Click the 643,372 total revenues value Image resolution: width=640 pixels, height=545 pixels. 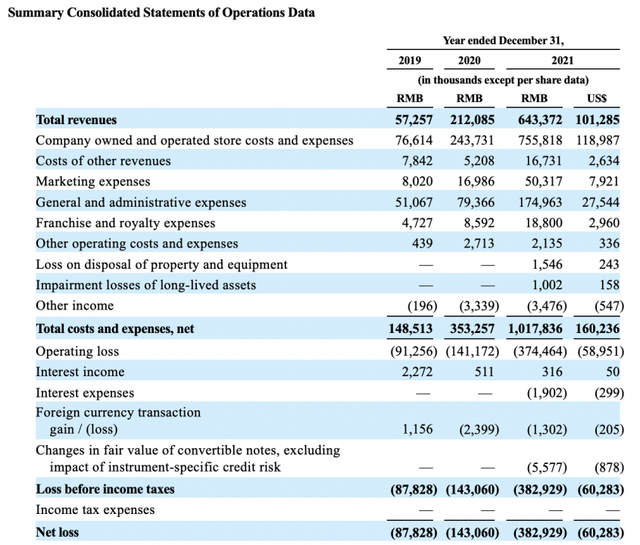coord(540,120)
